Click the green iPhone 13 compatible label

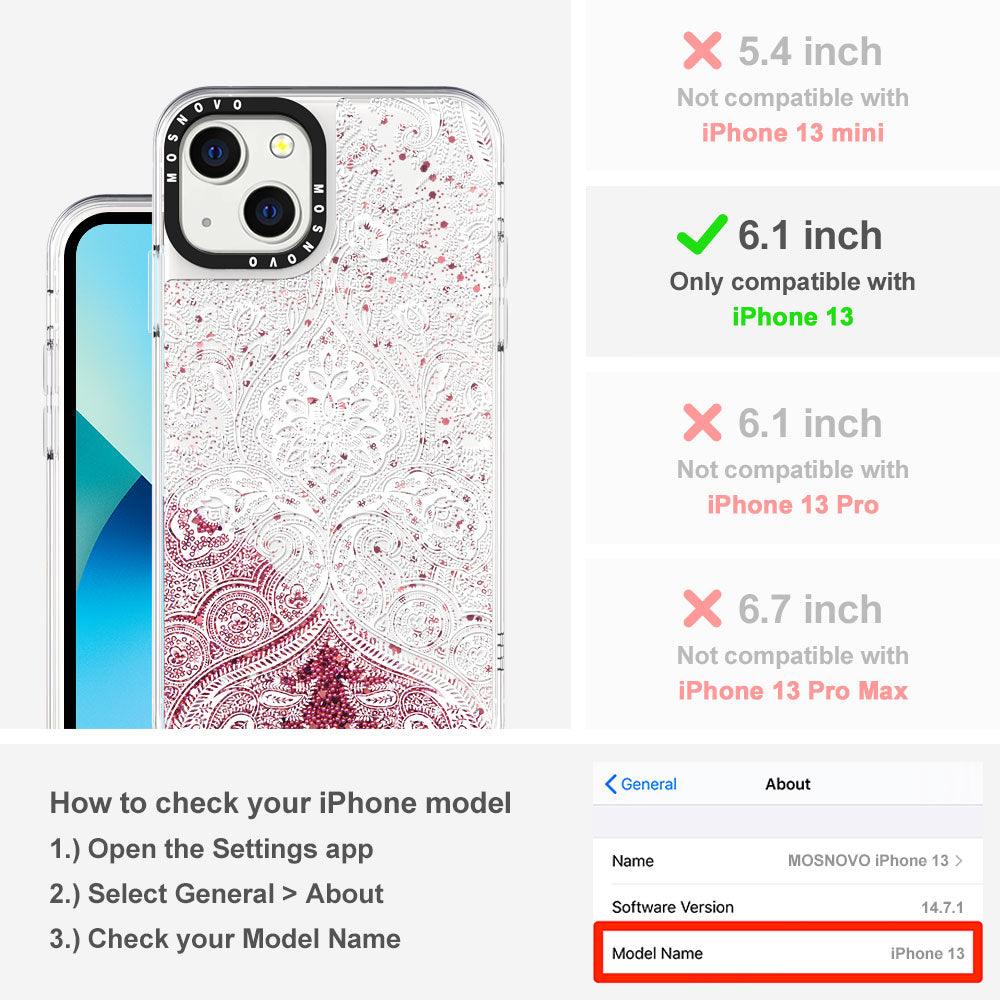[793, 317]
